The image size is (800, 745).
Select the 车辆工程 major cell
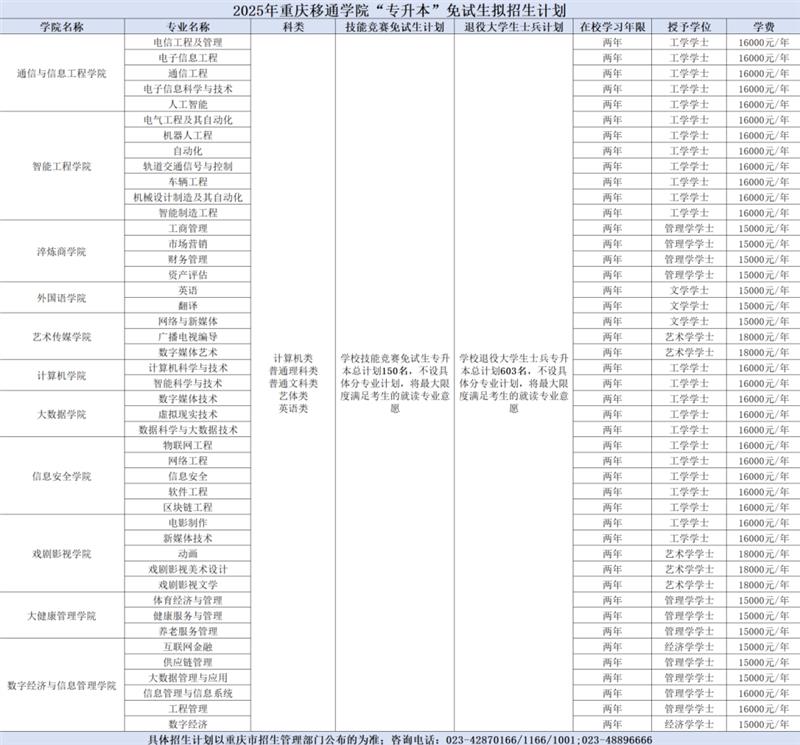[188, 182]
